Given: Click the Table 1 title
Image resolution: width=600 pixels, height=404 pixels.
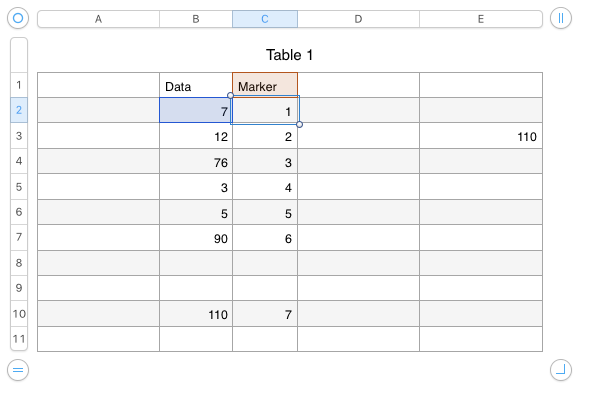Looking at the screenshot, I should [x=296, y=55].
